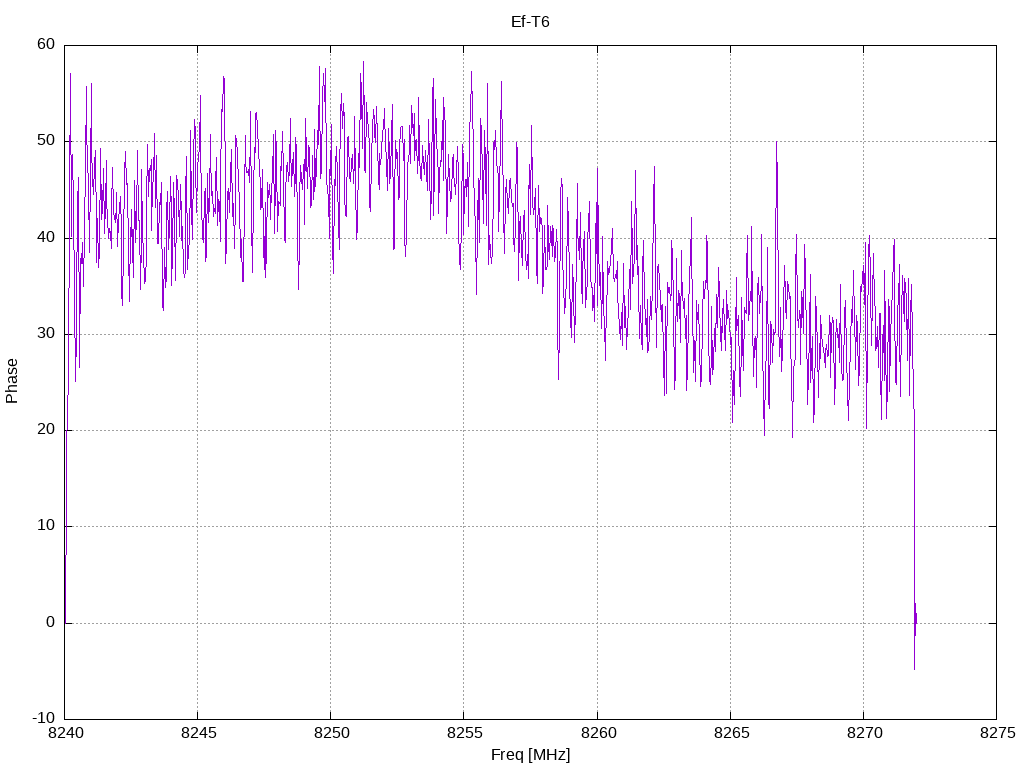Click the 8240 x-axis tick label
Image resolution: width=1024 pixels, height=768 pixels.
64,735
